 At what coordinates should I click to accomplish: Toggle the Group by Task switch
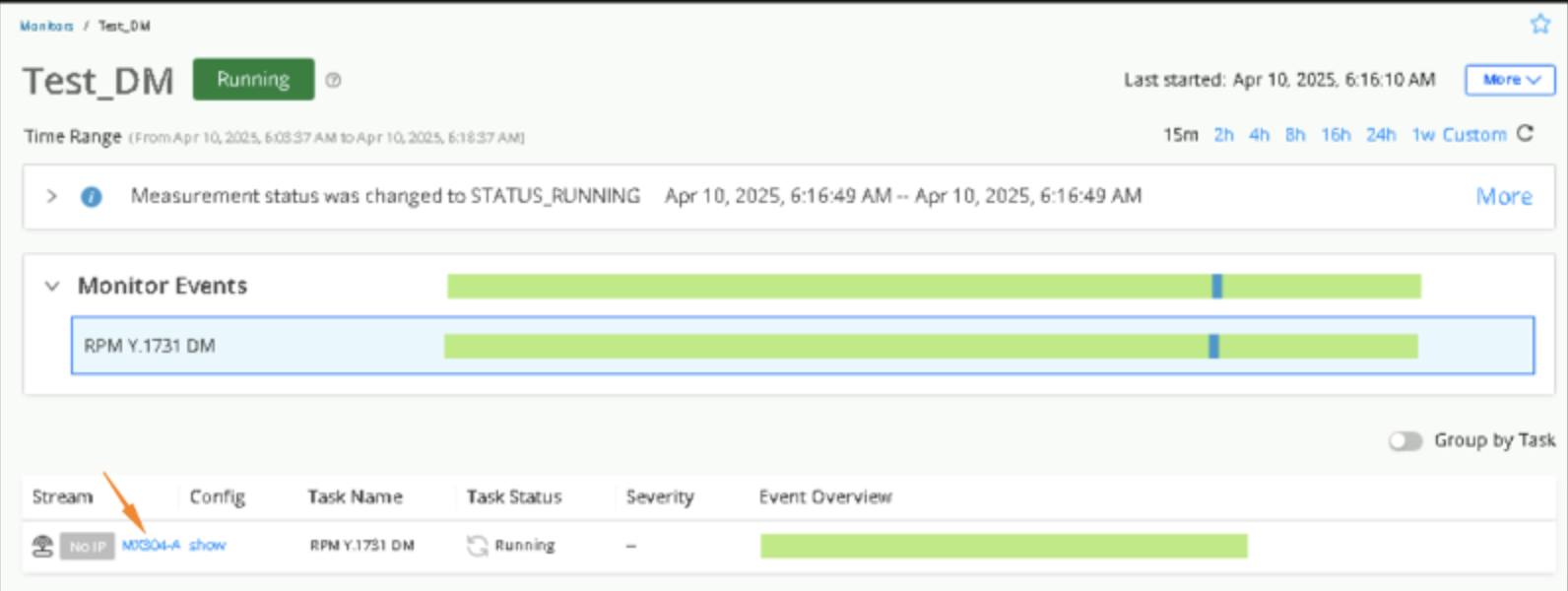(x=1405, y=441)
